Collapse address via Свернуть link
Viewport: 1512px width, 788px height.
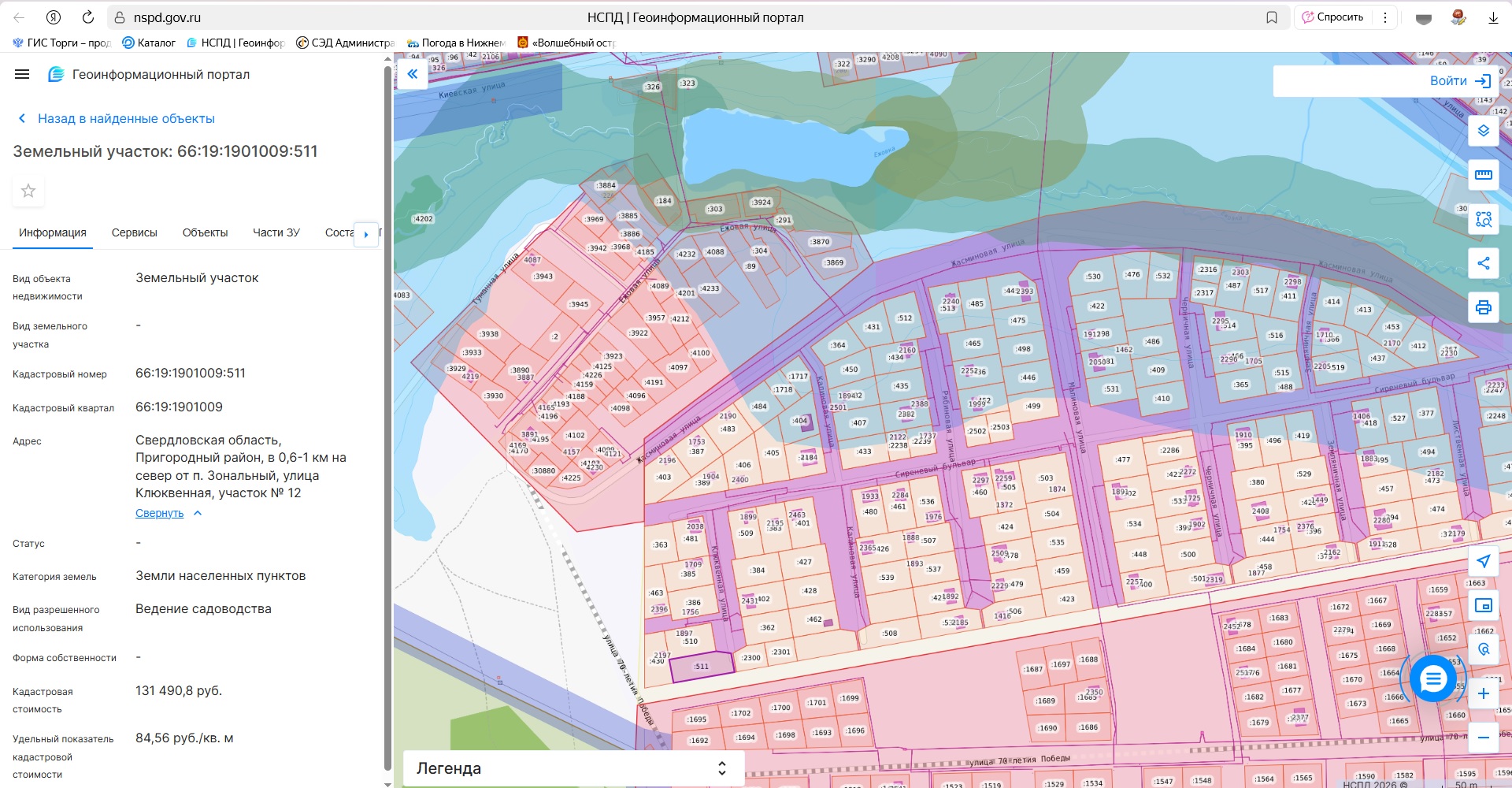tap(160, 513)
